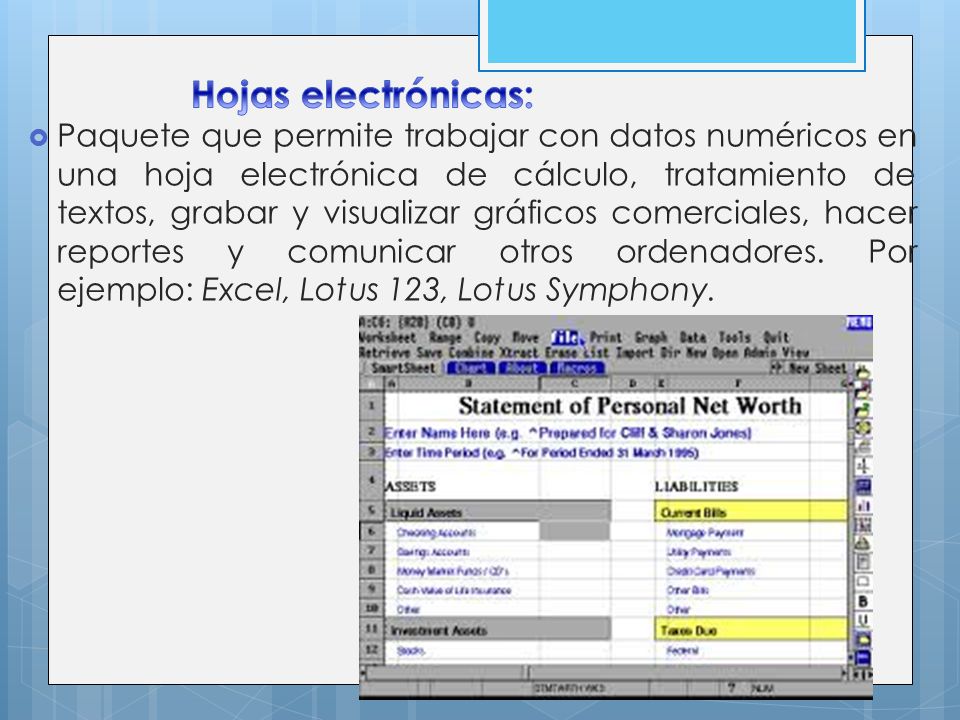Viewport: 960px width, 720px height.
Task: Click the NUM indicator in status bar
Action: click(x=762, y=689)
